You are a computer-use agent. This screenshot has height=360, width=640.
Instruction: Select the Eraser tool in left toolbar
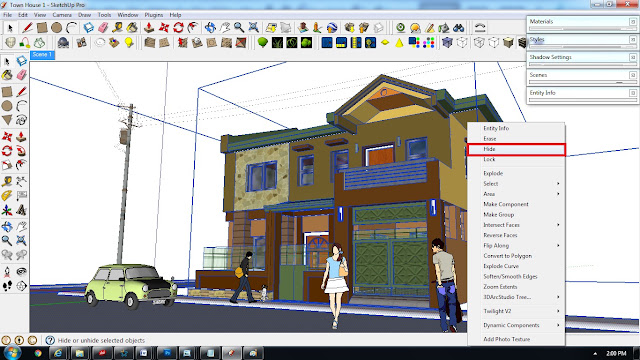[22, 75]
